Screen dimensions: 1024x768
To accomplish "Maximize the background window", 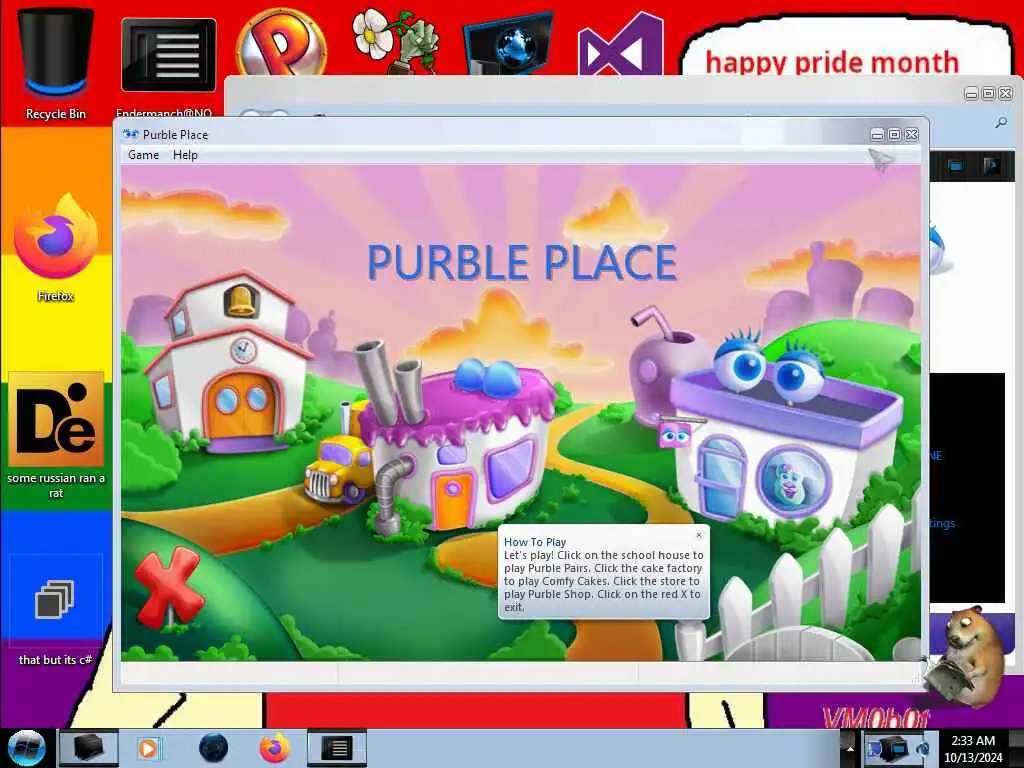I will 989,93.
